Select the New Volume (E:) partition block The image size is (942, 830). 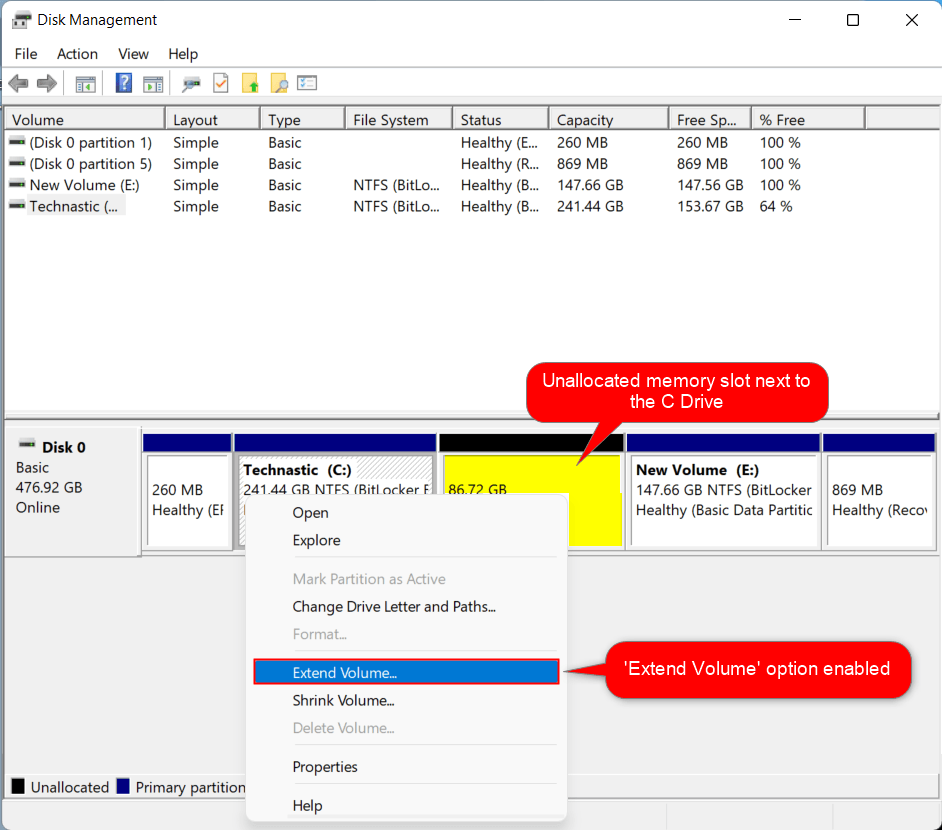click(722, 490)
